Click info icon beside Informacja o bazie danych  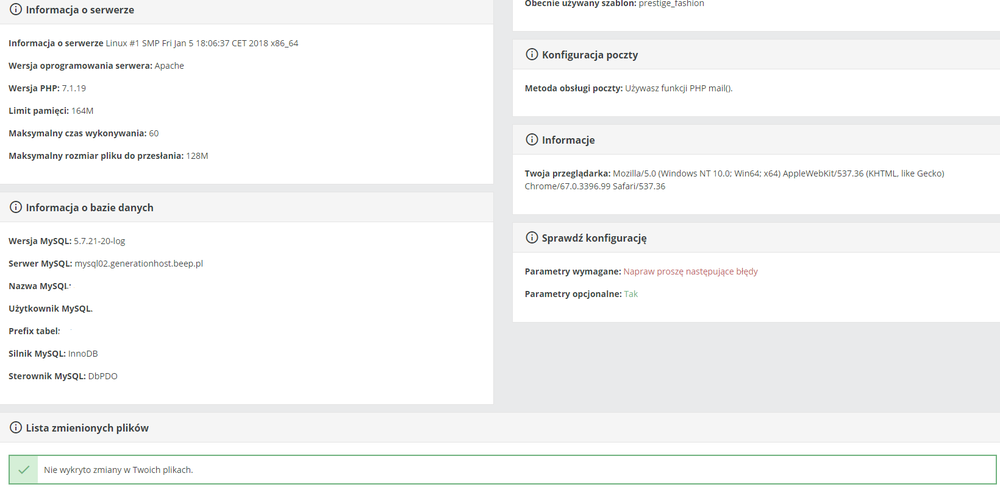click(x=15, y=207)
